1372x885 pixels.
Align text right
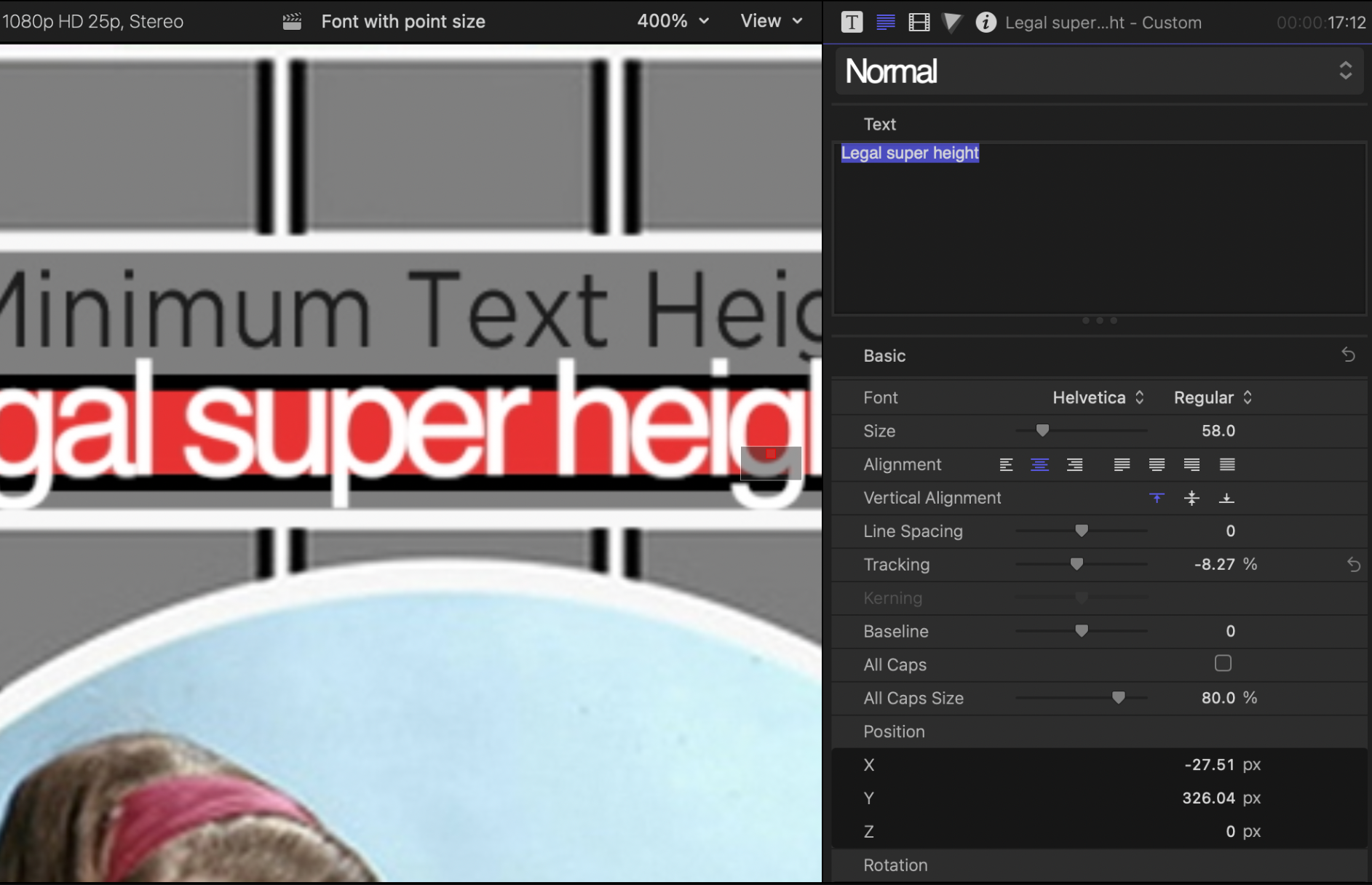[x=1074, y=464]
